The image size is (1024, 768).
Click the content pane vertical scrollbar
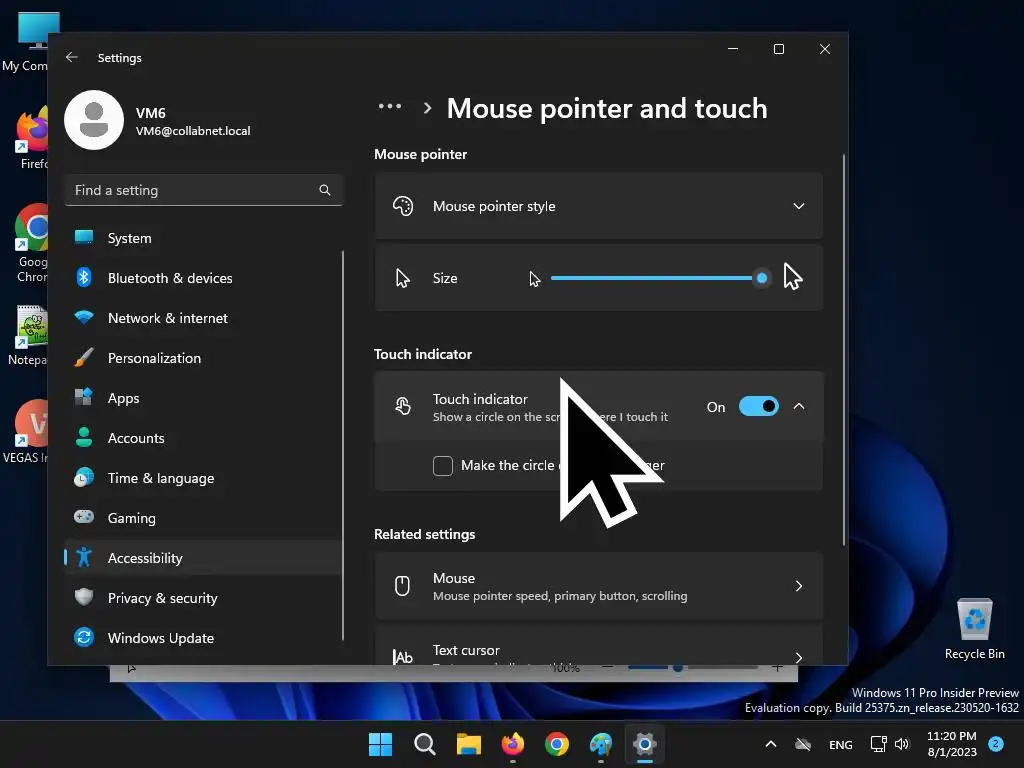[844, 349]
